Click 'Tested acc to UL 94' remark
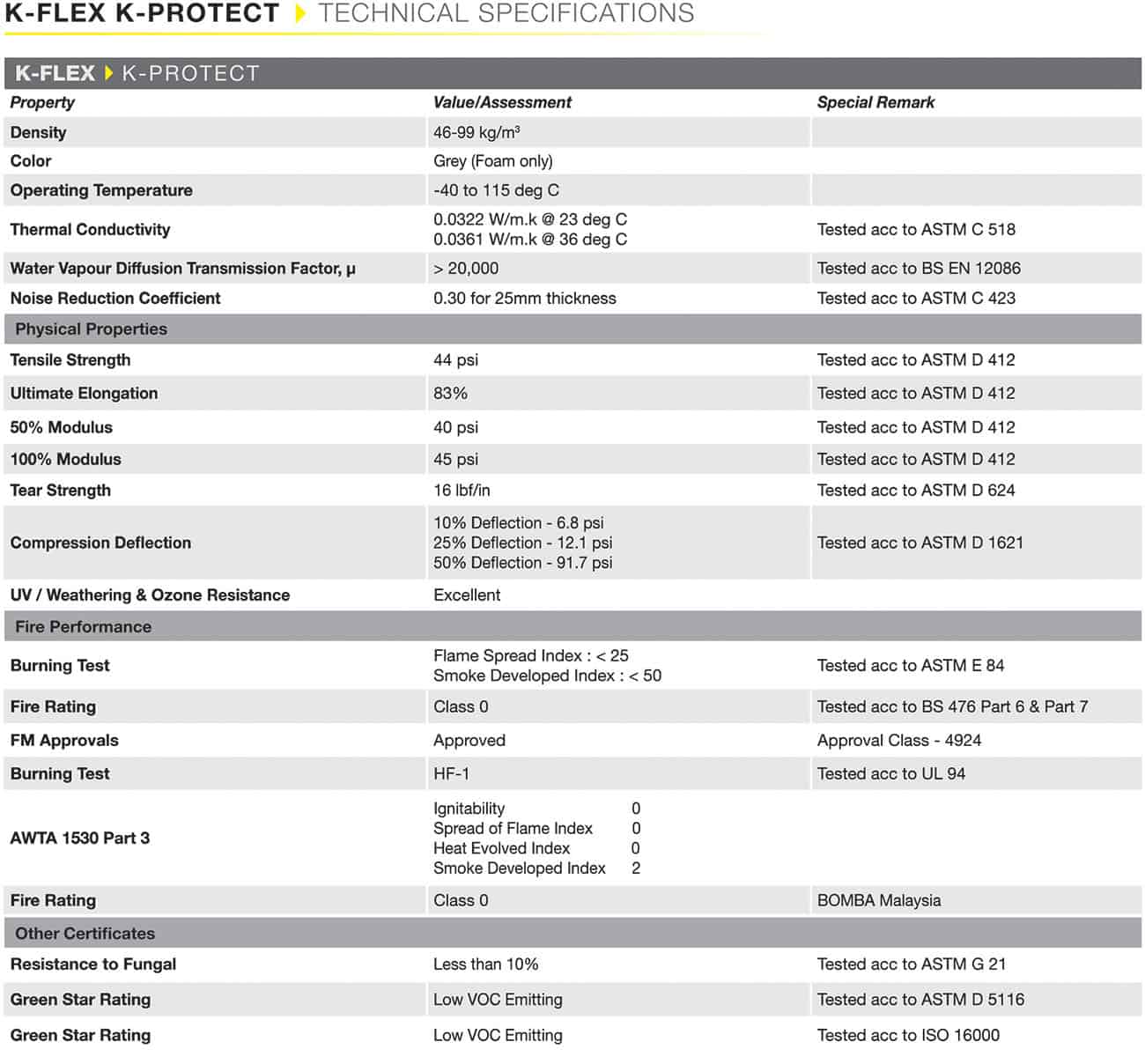The height and width of the screenshot is (1064, 1145). 891,774
